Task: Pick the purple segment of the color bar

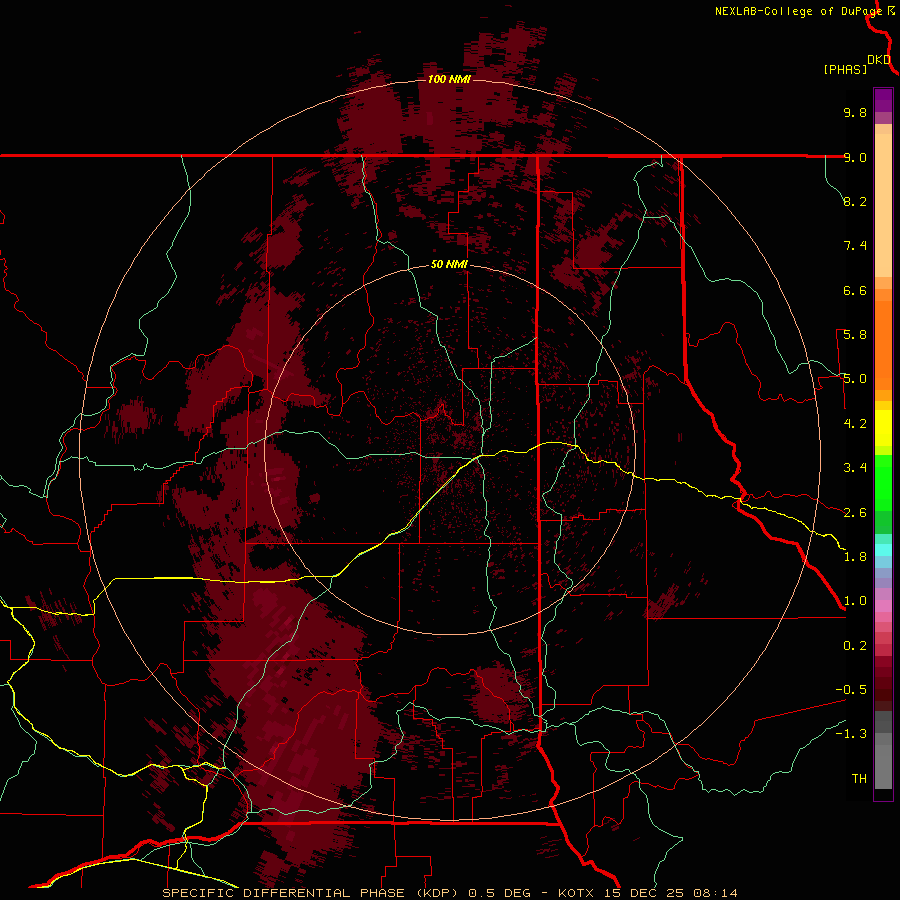Action: point(883,100)
